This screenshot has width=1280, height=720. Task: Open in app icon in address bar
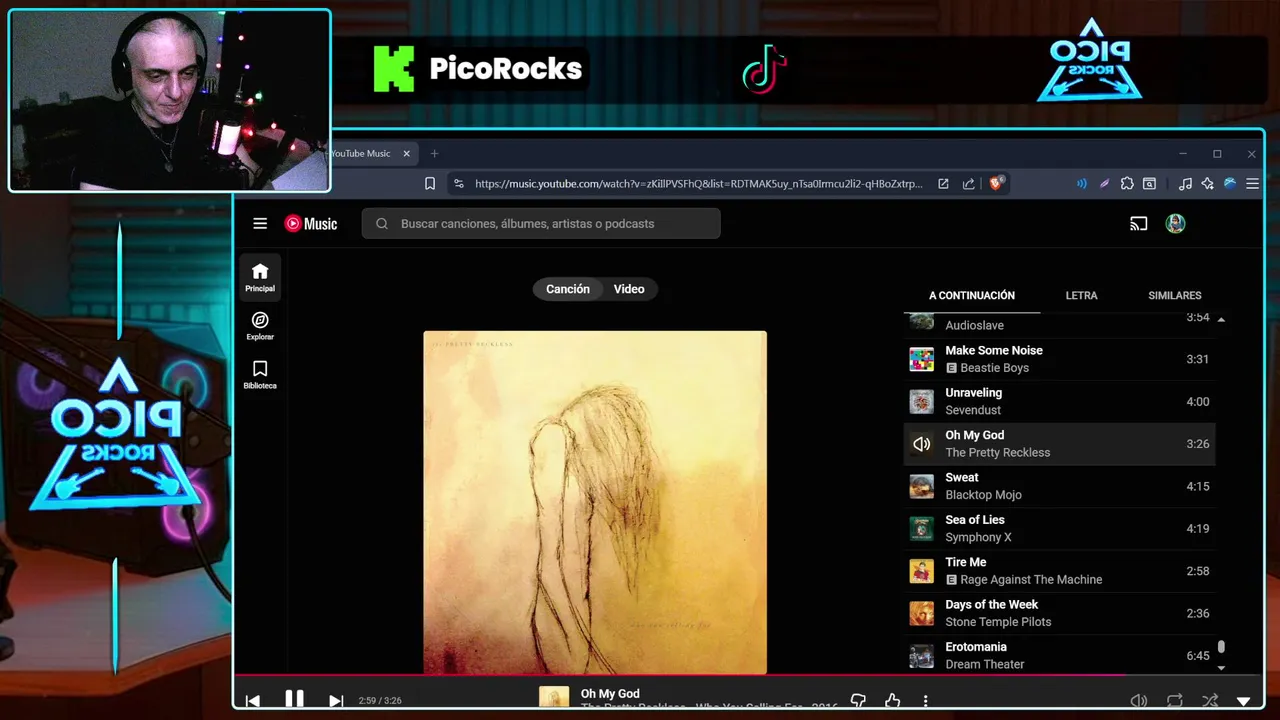943,184
